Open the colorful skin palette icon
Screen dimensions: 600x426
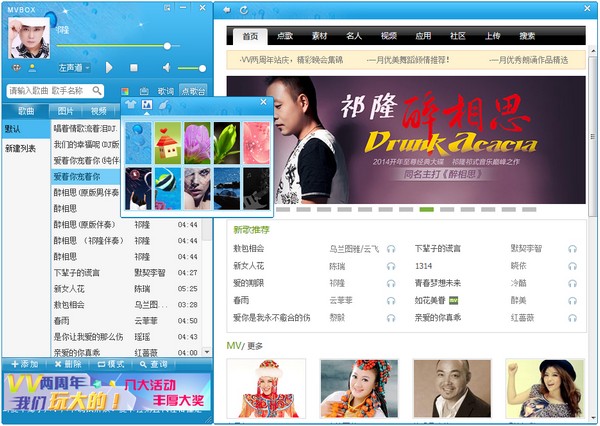click(x=125, y=91)
